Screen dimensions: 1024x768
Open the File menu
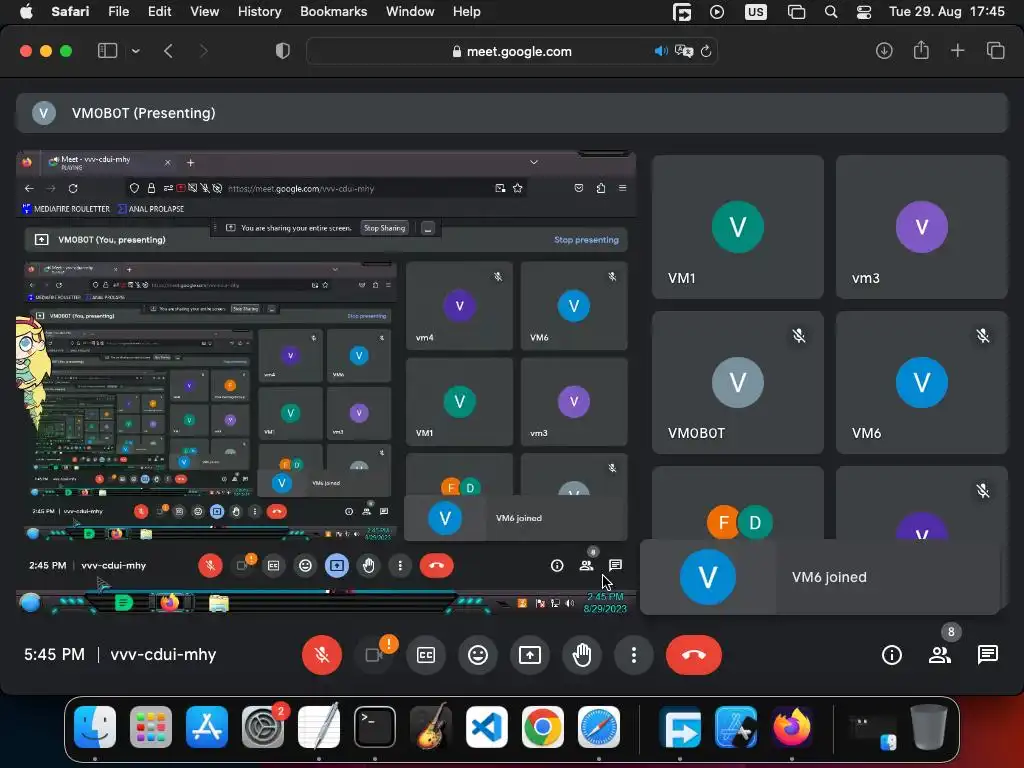pyautogui.click(x=118, y=12)
